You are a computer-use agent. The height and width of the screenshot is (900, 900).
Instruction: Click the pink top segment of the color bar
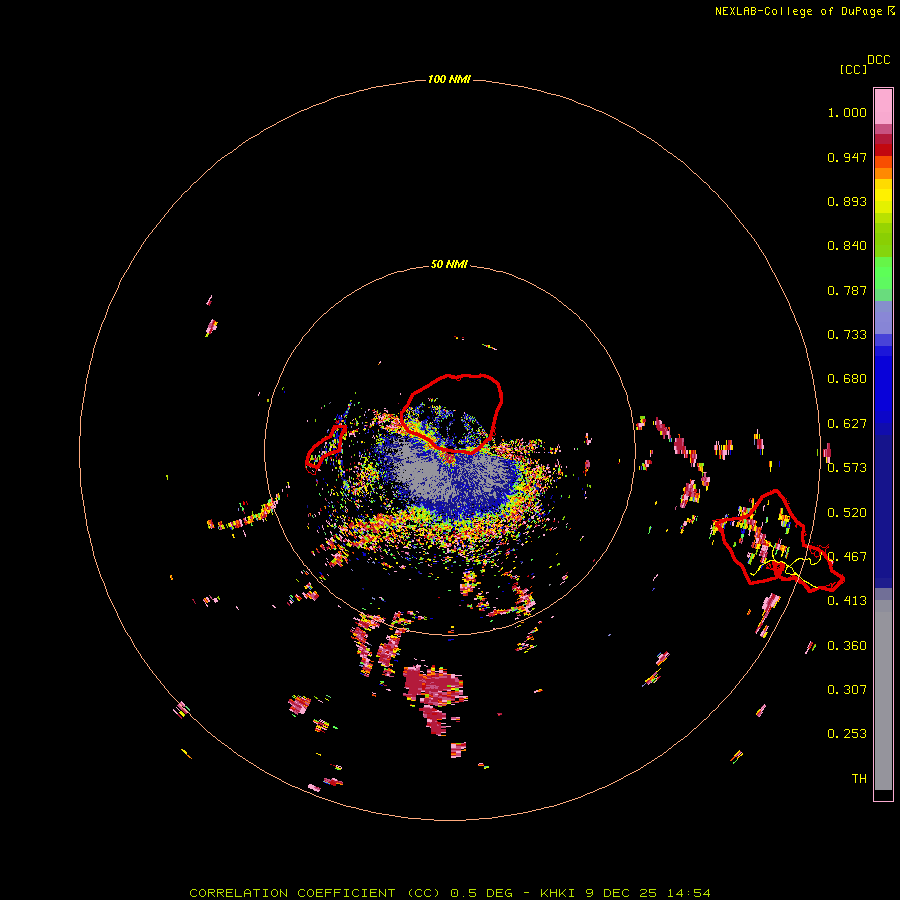pos(883,107)
